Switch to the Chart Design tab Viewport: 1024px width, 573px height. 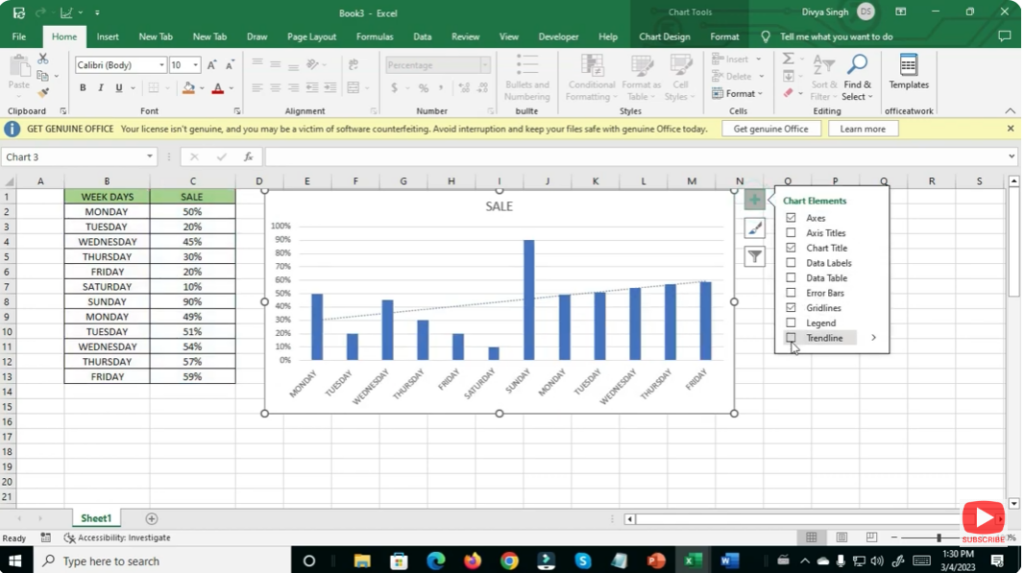pos(664,37)
